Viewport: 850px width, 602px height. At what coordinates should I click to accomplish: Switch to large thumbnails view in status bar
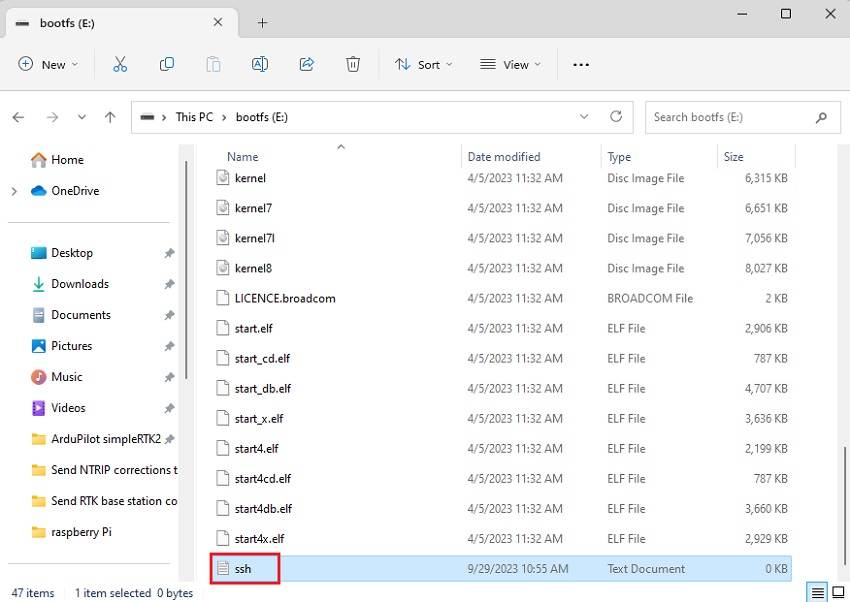click(x=836, y=593)
